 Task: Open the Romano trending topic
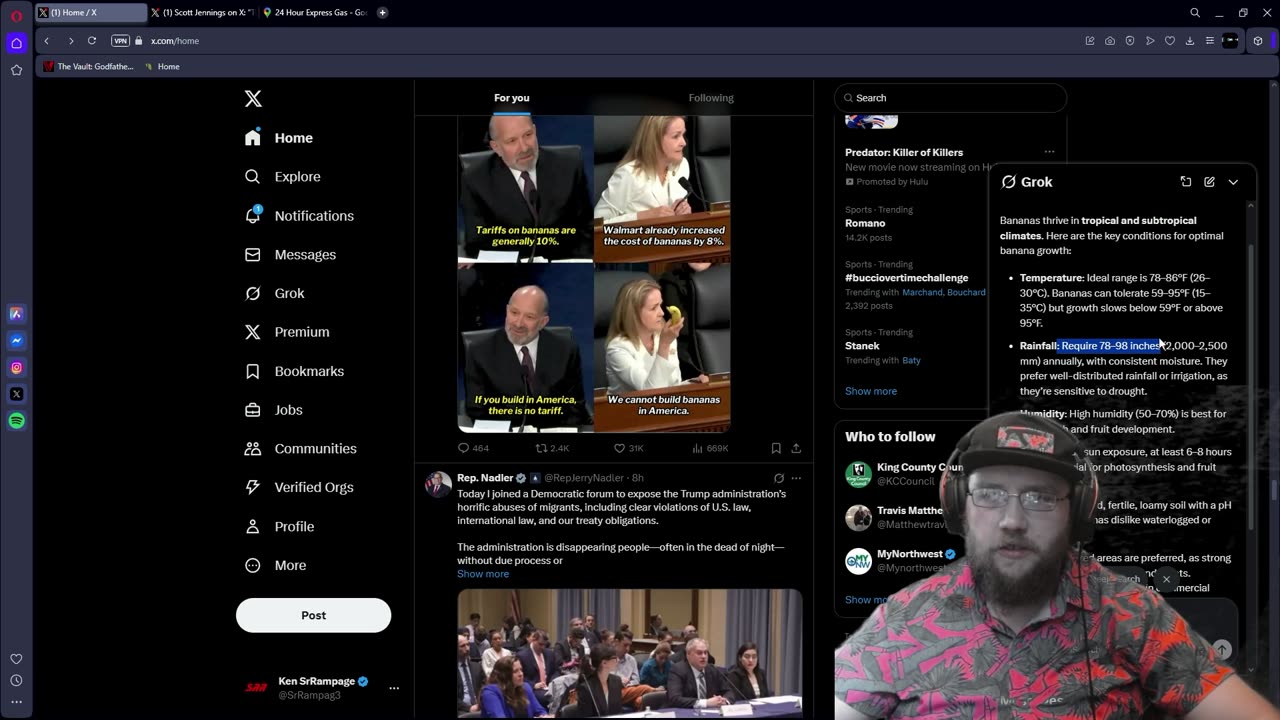pos(865,223)
